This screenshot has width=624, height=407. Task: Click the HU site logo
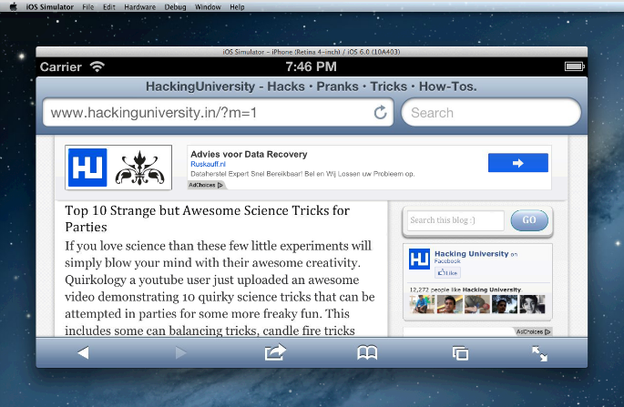pyautogui.click(x=88, y=167)
